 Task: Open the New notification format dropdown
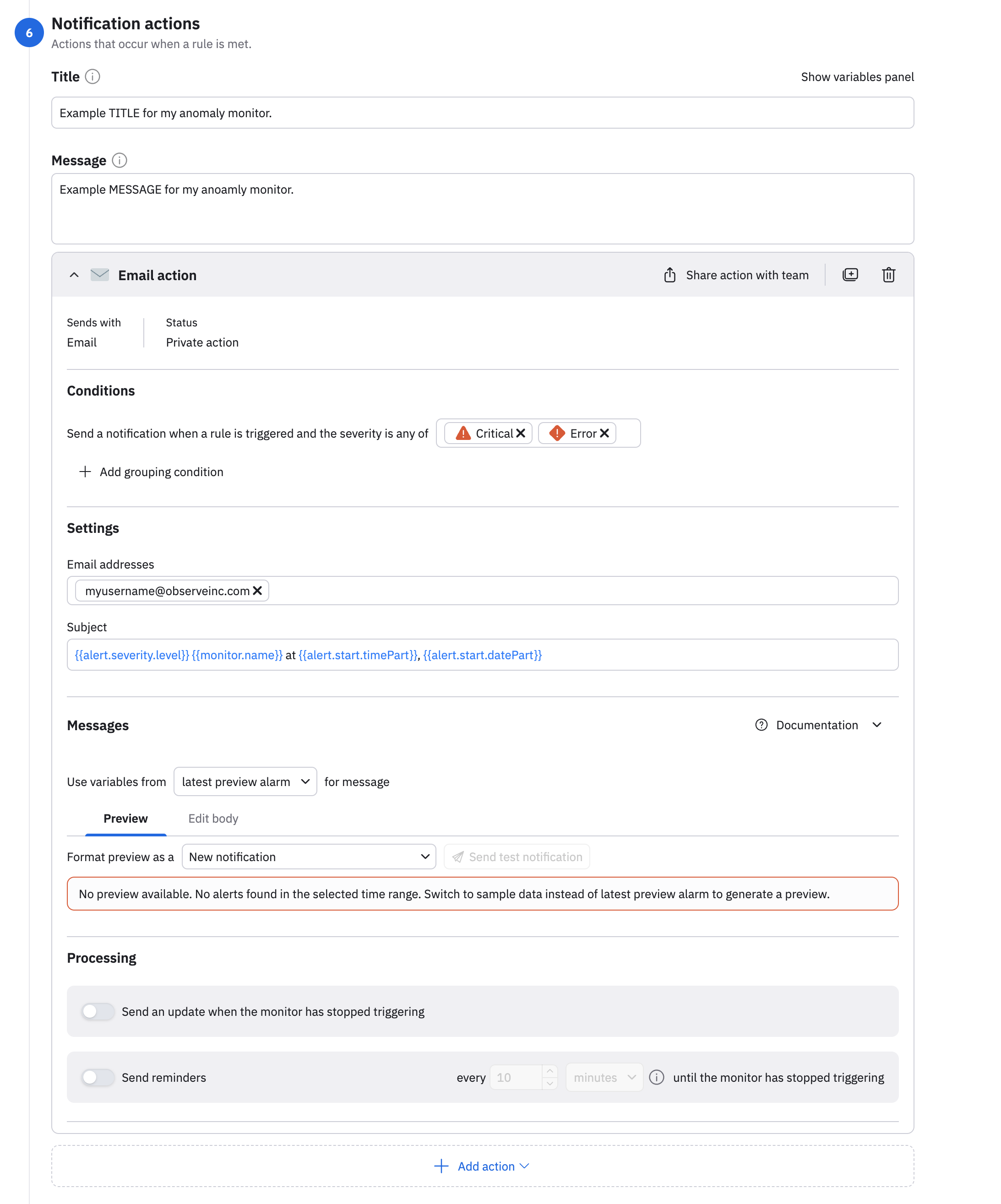(x=309, y=857)
